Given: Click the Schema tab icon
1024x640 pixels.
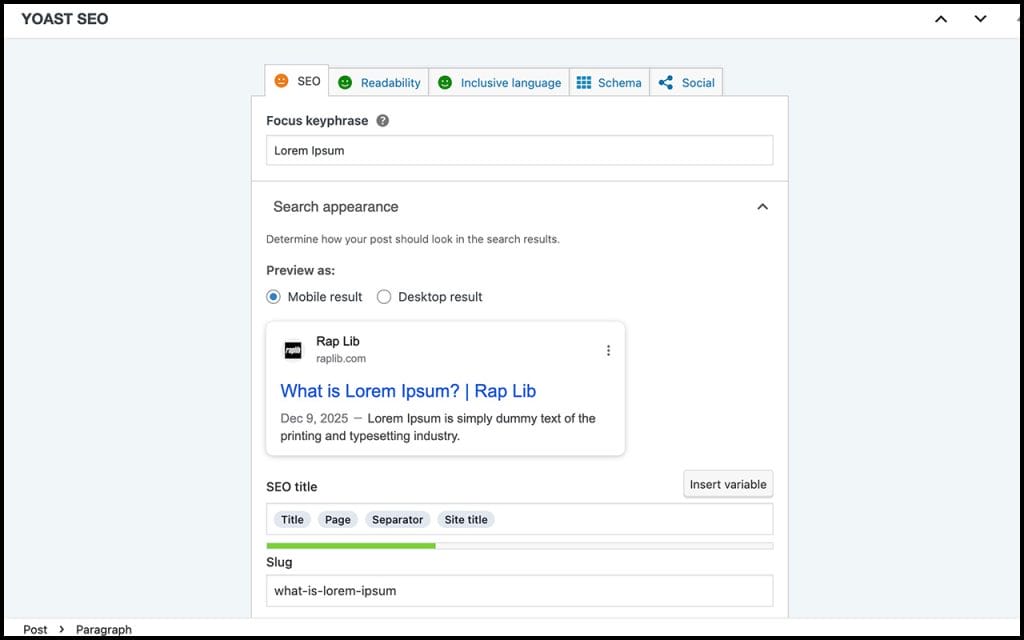Looking at the screenshot, I should (x=584, y=82).
